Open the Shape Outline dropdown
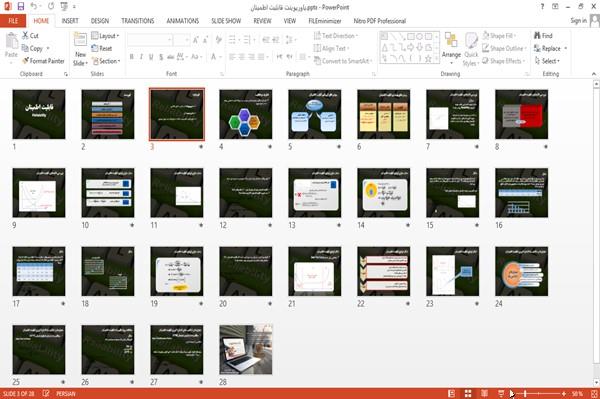This screenshot has width=600, height=399. point(504,48)
